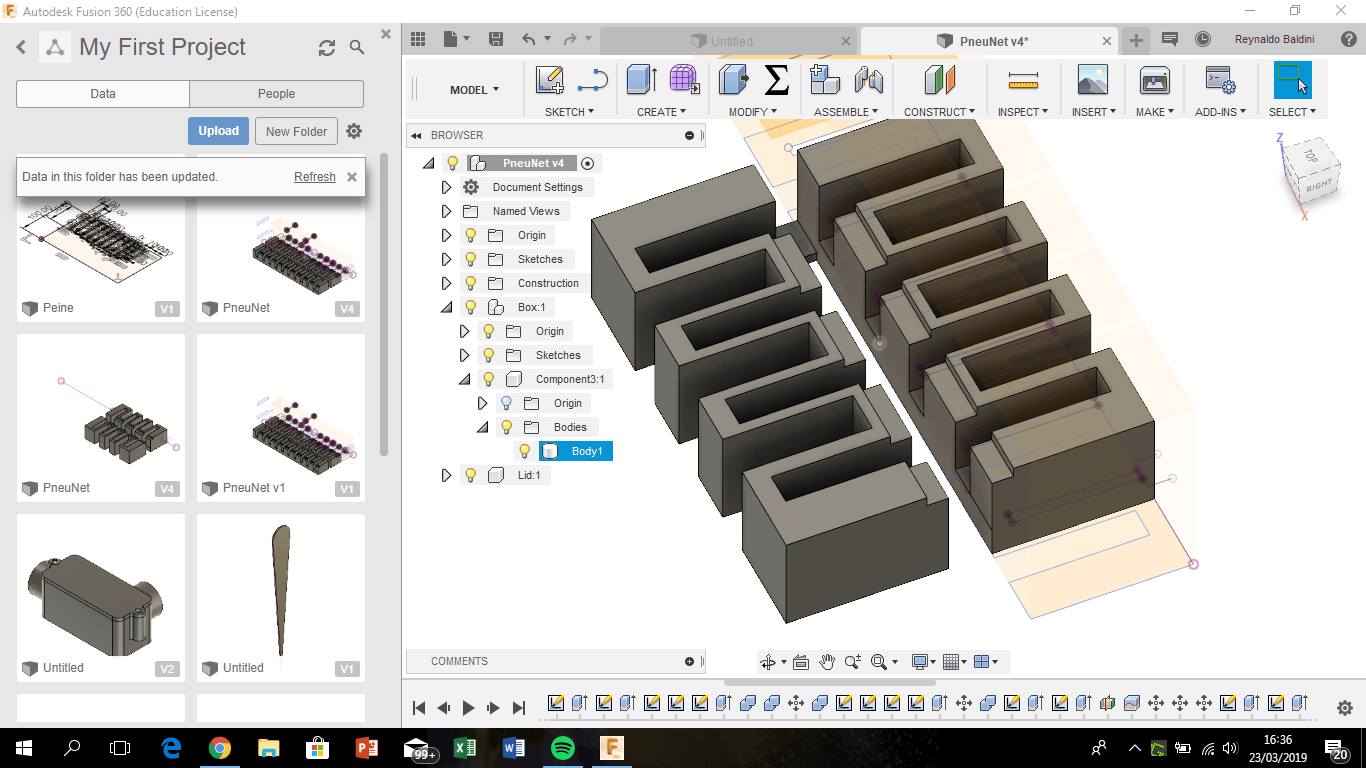Hide the Lid:1 component via lightbulb
The image size is (1366, 768).
[470, 475]
